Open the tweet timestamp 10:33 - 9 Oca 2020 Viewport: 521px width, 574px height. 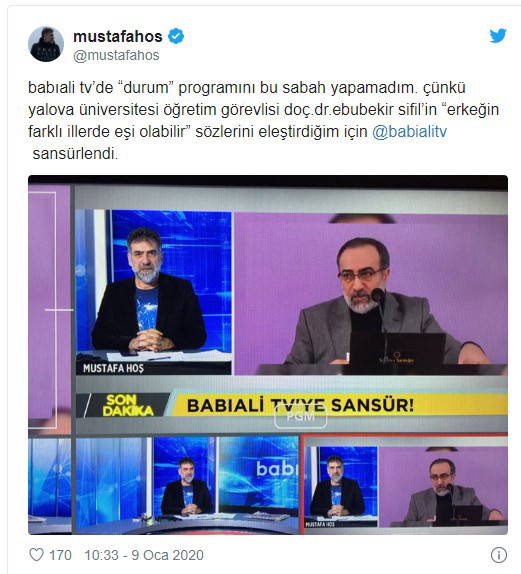[x=144, y=555]
